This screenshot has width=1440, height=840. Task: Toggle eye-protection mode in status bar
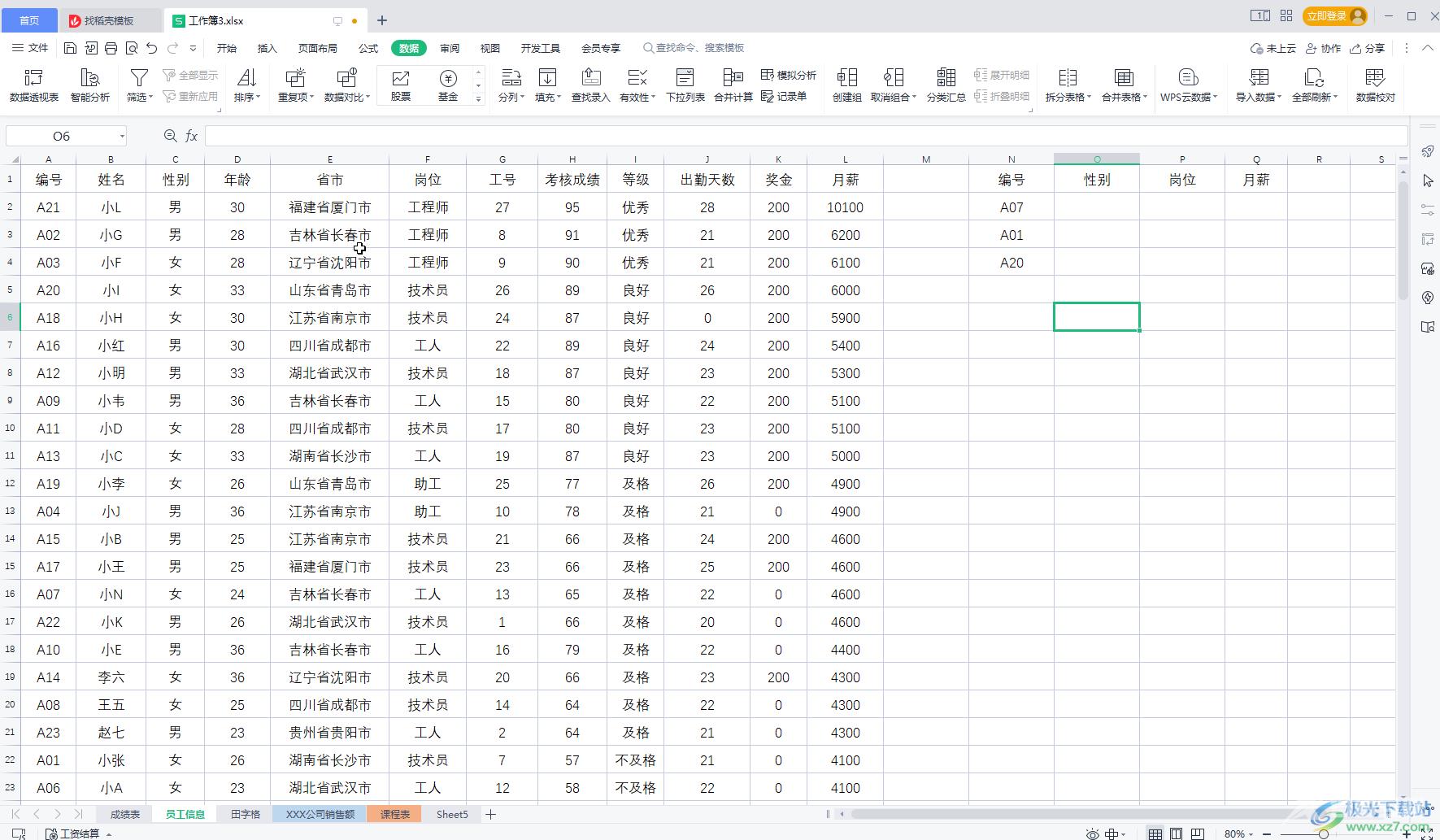1093,833
